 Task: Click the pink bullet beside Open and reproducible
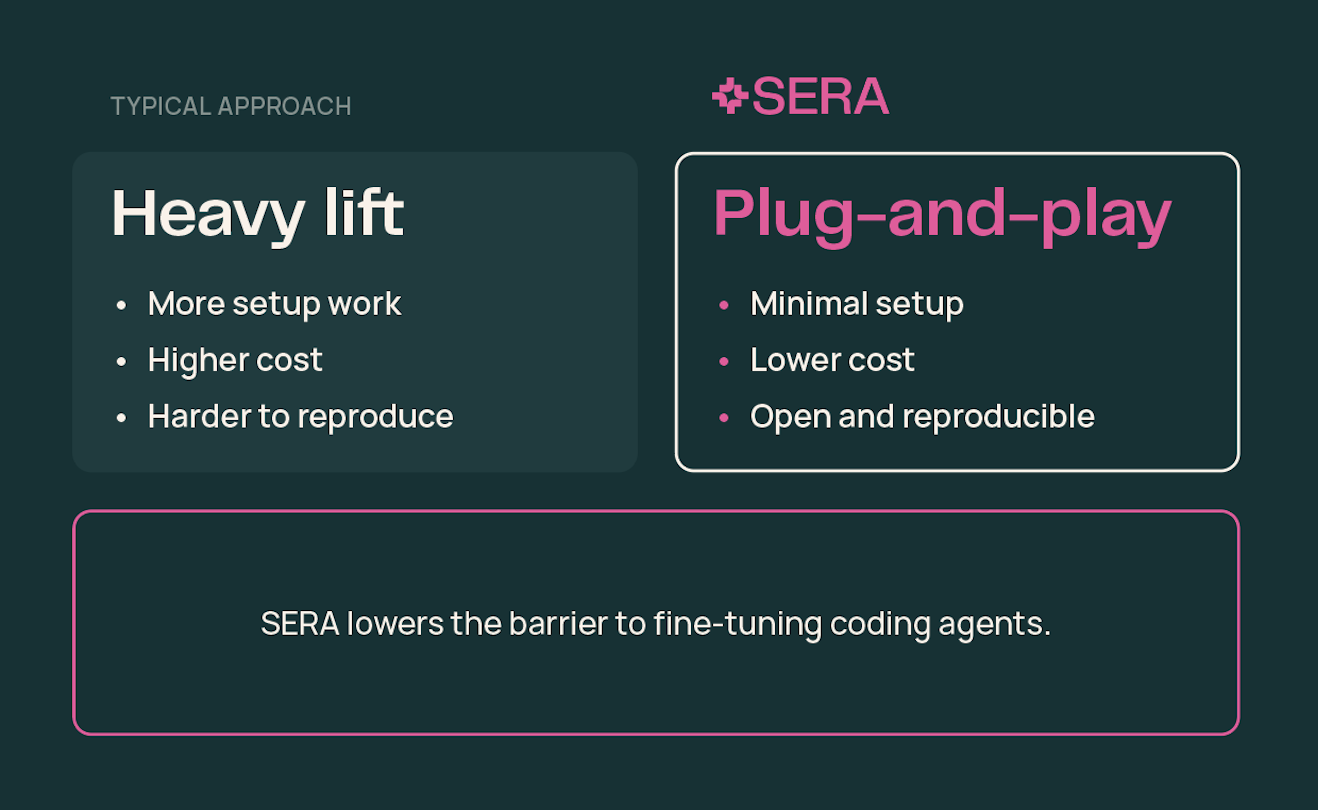click(724, 417)
